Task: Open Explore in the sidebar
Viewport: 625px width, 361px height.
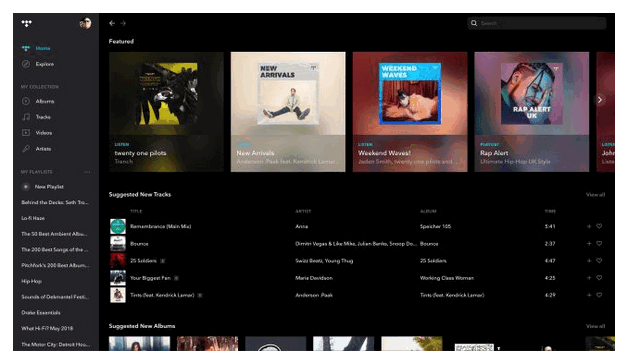Action: tap(45, 64)
